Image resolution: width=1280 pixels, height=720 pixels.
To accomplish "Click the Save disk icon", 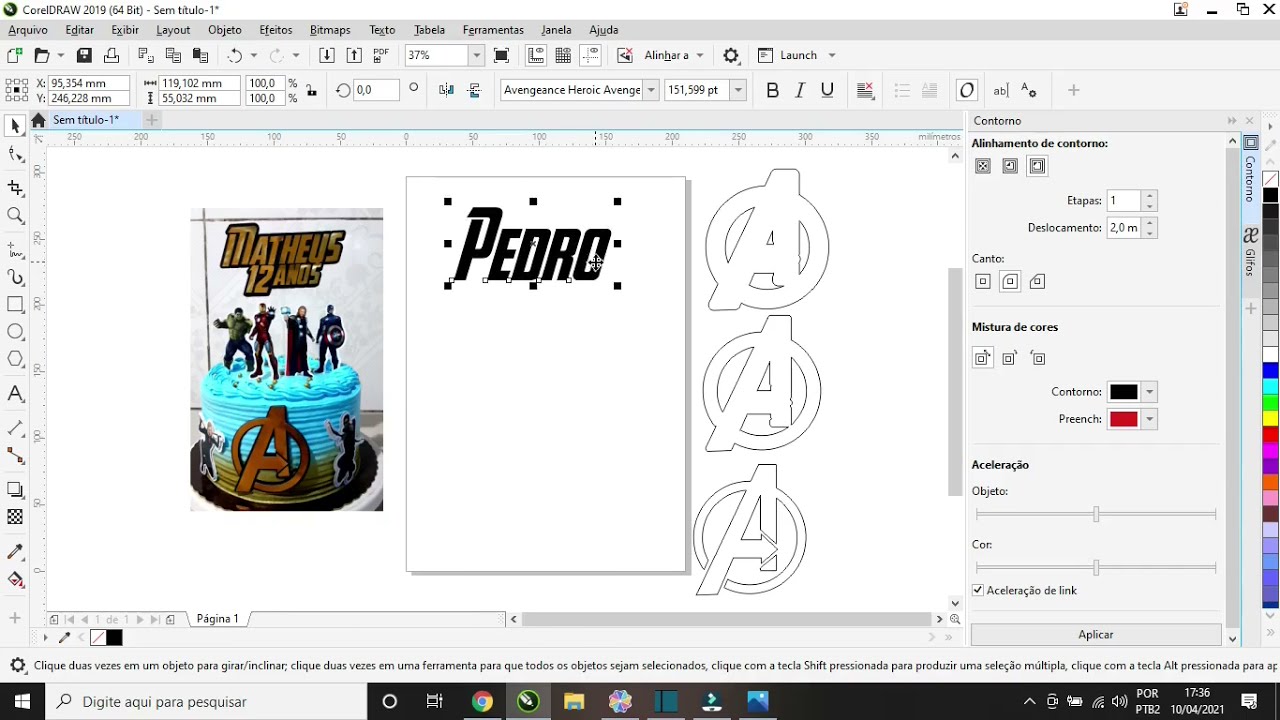I will pos(84,56).
